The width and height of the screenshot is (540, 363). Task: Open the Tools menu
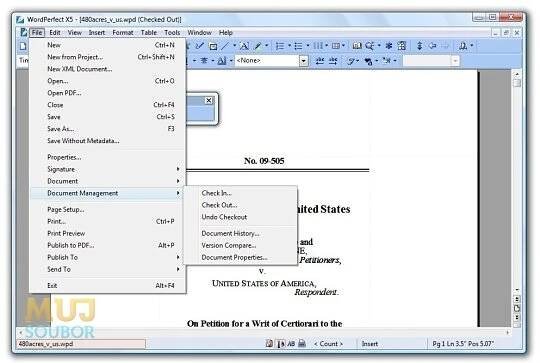172,33
